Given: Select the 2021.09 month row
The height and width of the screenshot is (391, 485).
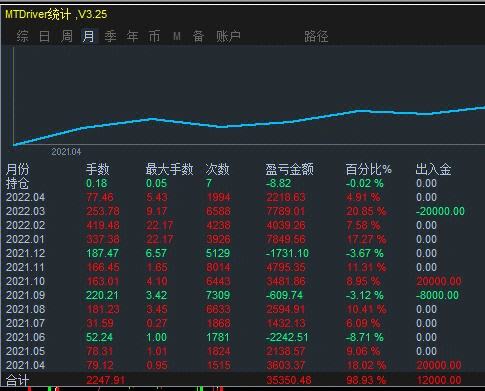Looking at the screenshot, I should click(242, 295).
